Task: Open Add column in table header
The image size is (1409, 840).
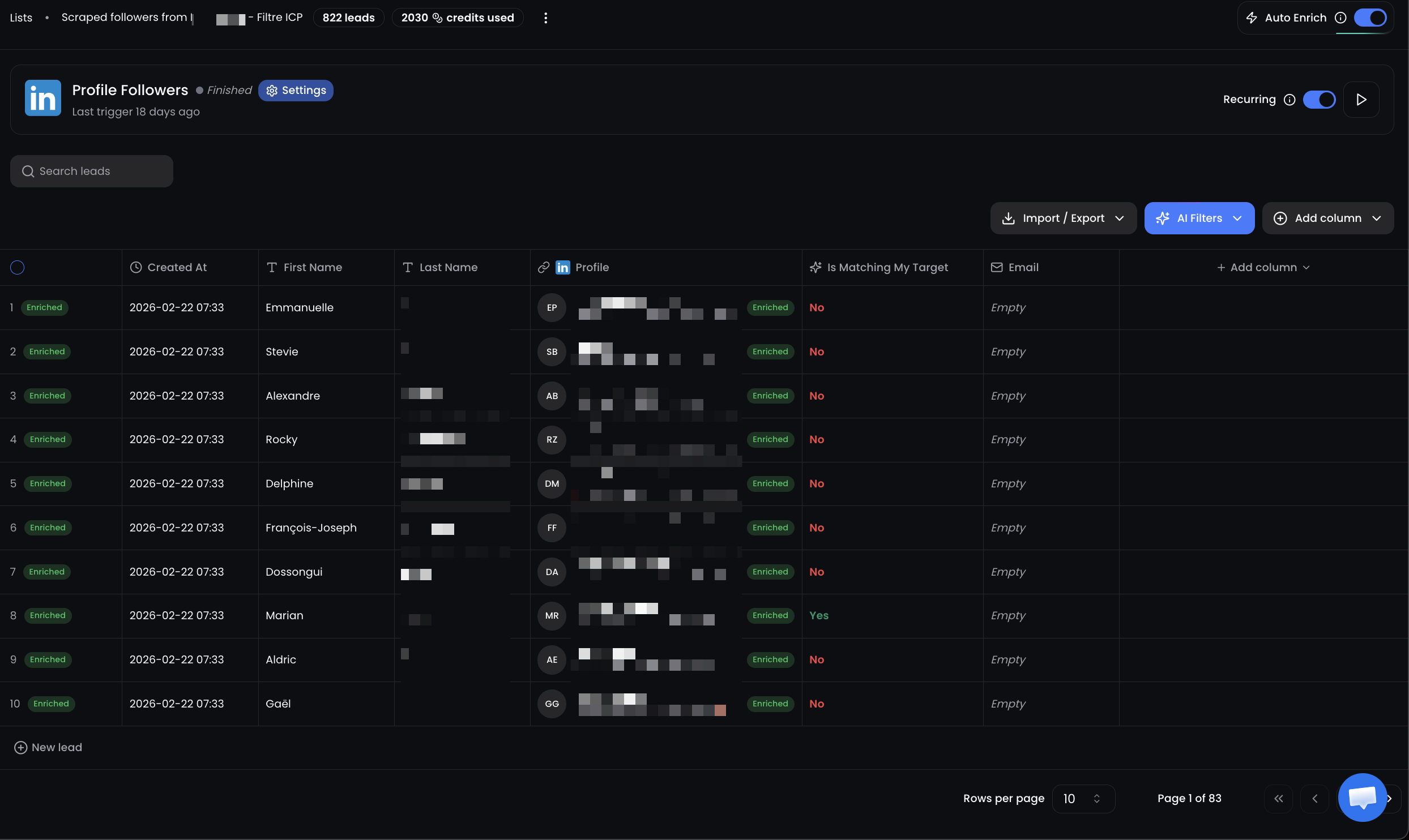Action: (1263, 268)
